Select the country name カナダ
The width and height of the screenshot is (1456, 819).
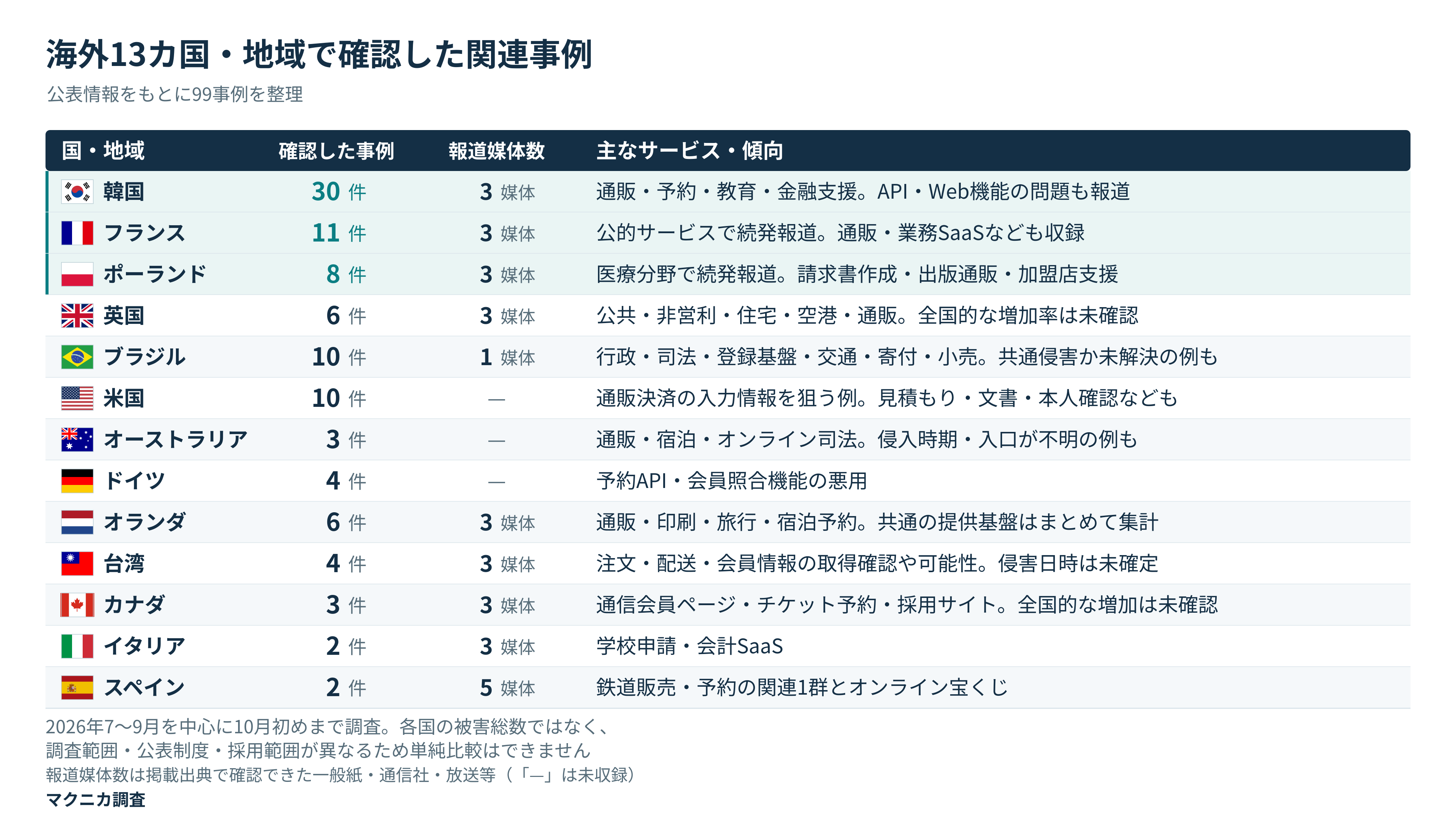(x=135, y=604)
